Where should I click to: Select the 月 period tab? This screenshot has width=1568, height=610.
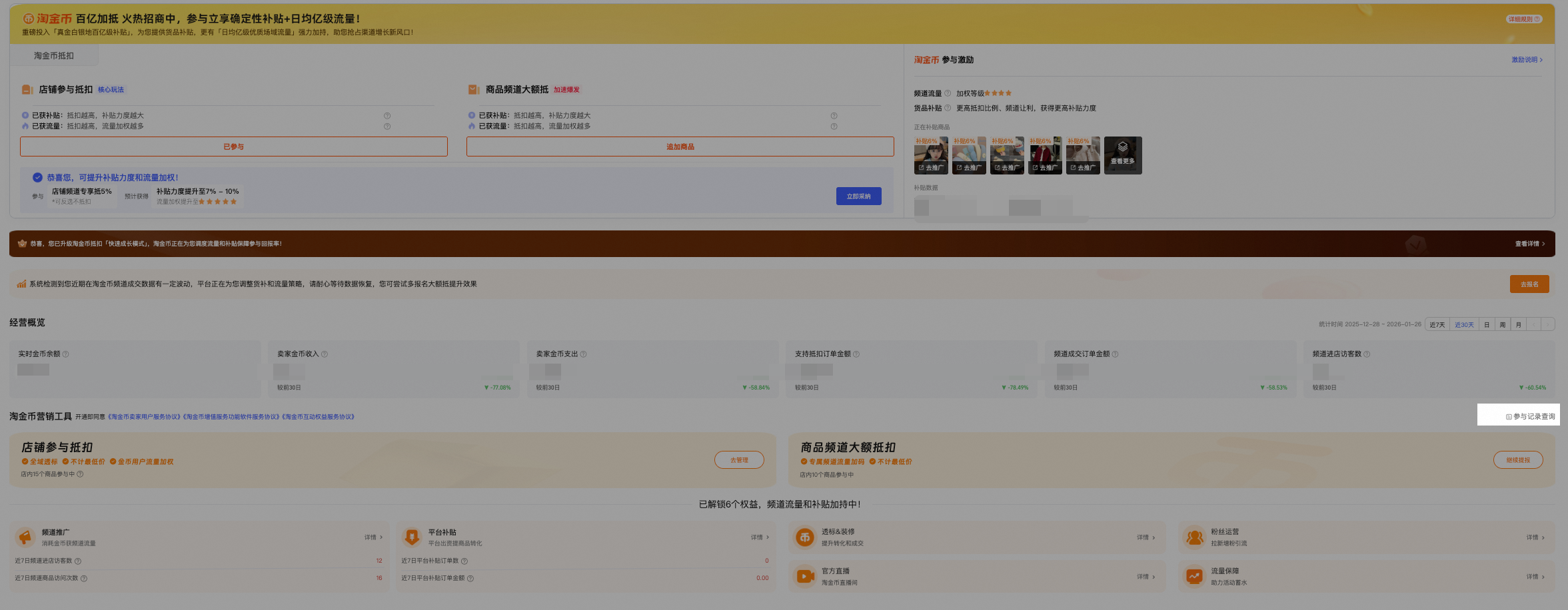click(x=1519, y=325)
